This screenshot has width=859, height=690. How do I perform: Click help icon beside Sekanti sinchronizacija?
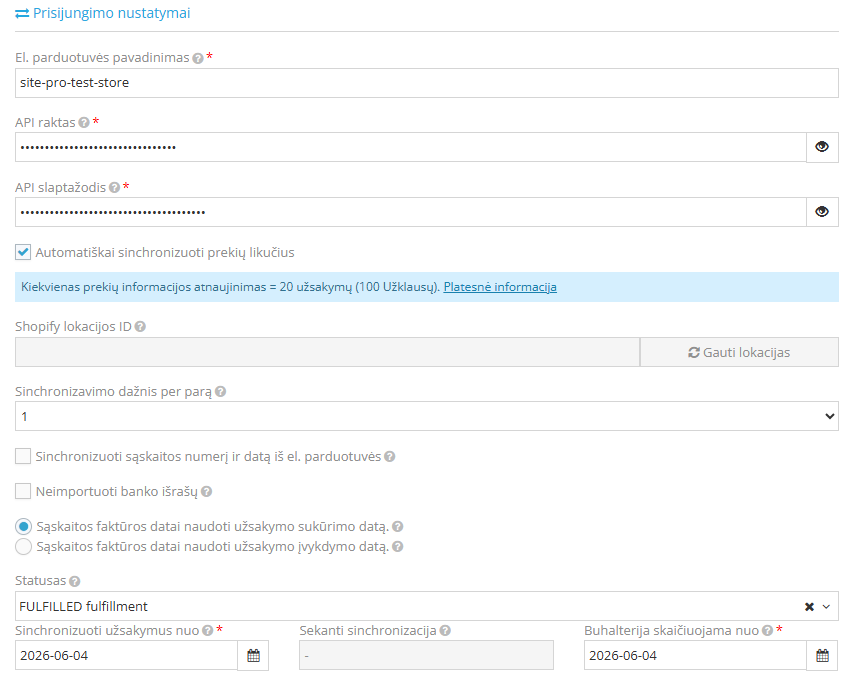445,631
